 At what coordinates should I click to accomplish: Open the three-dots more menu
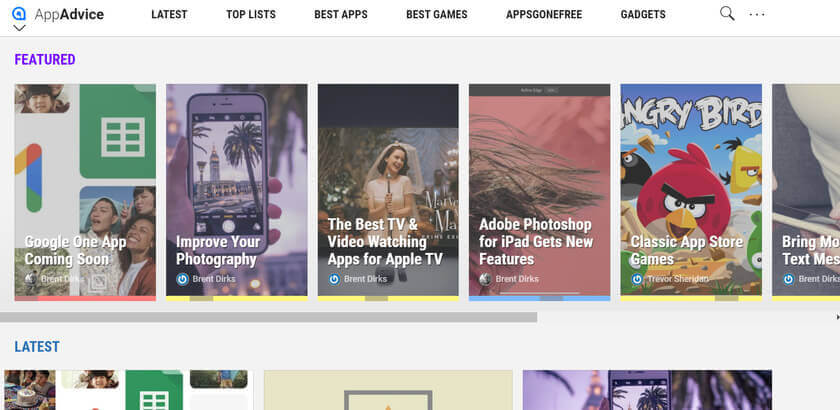click(757, 14)
